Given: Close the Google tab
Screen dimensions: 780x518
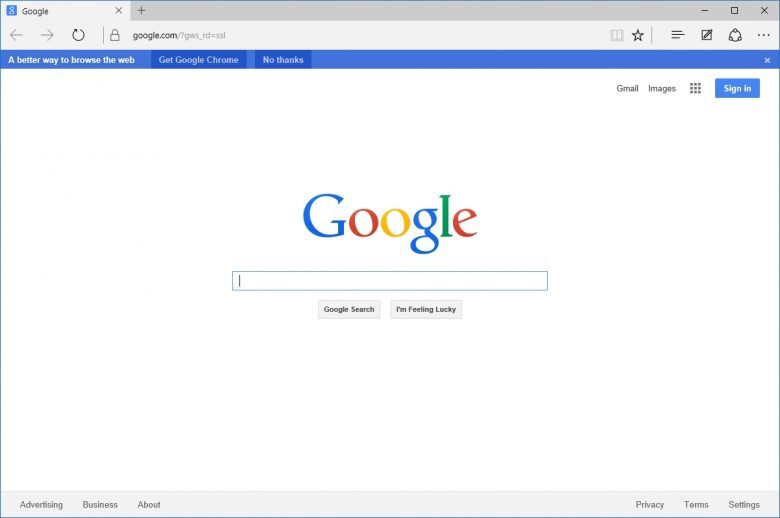Looking at the screenshot, I should [118, 10].
